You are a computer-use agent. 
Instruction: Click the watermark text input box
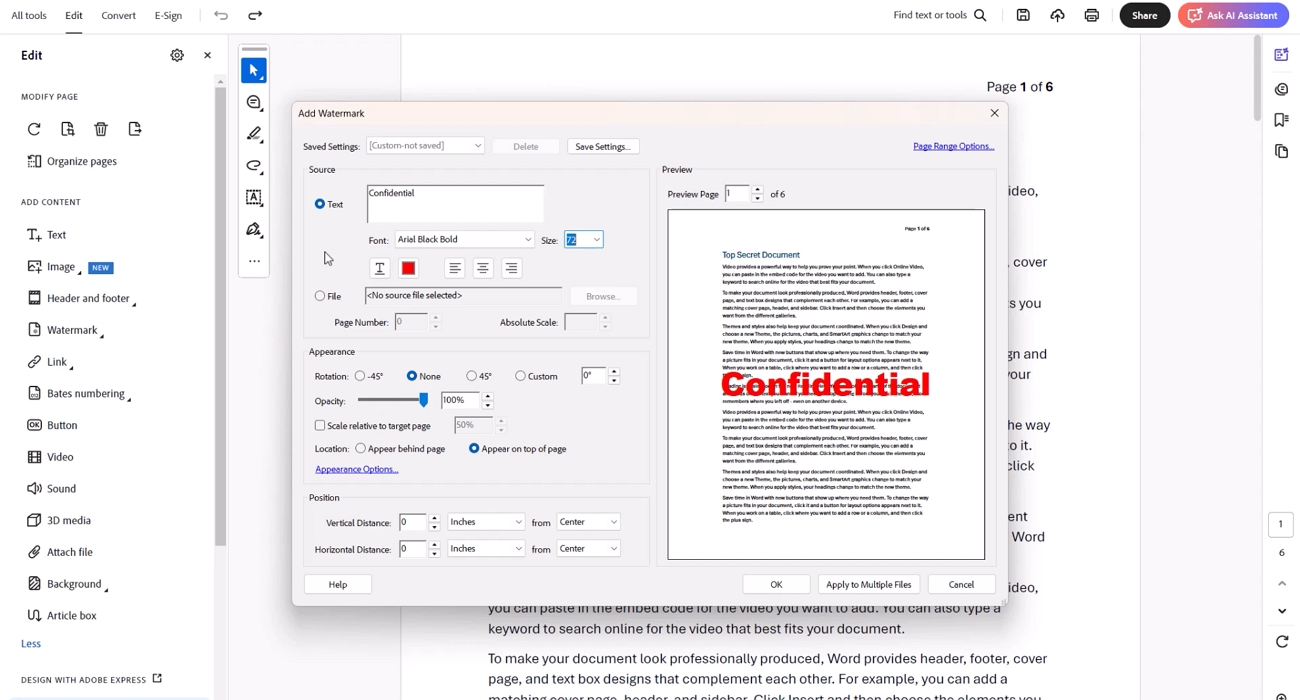(x=456, y=204)
